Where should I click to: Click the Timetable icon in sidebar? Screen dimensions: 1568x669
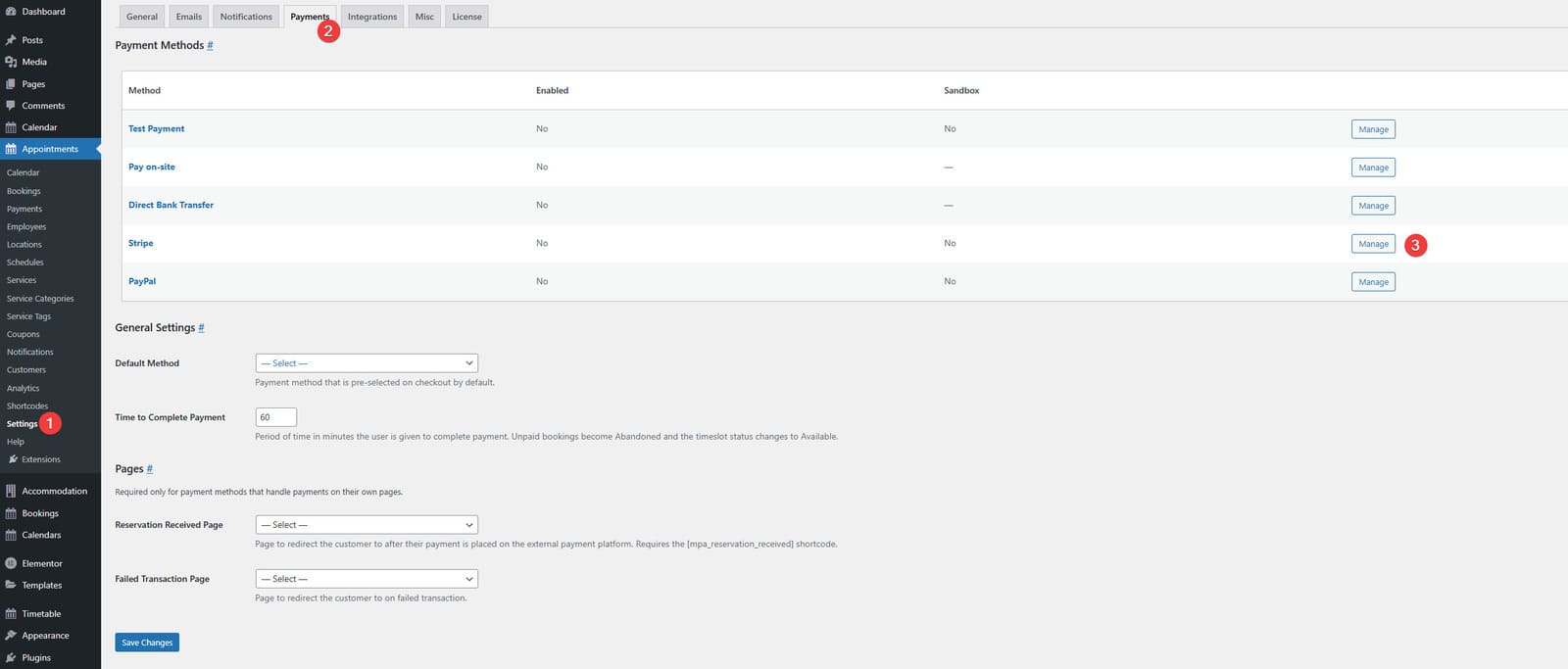click(x=11, y=614)
